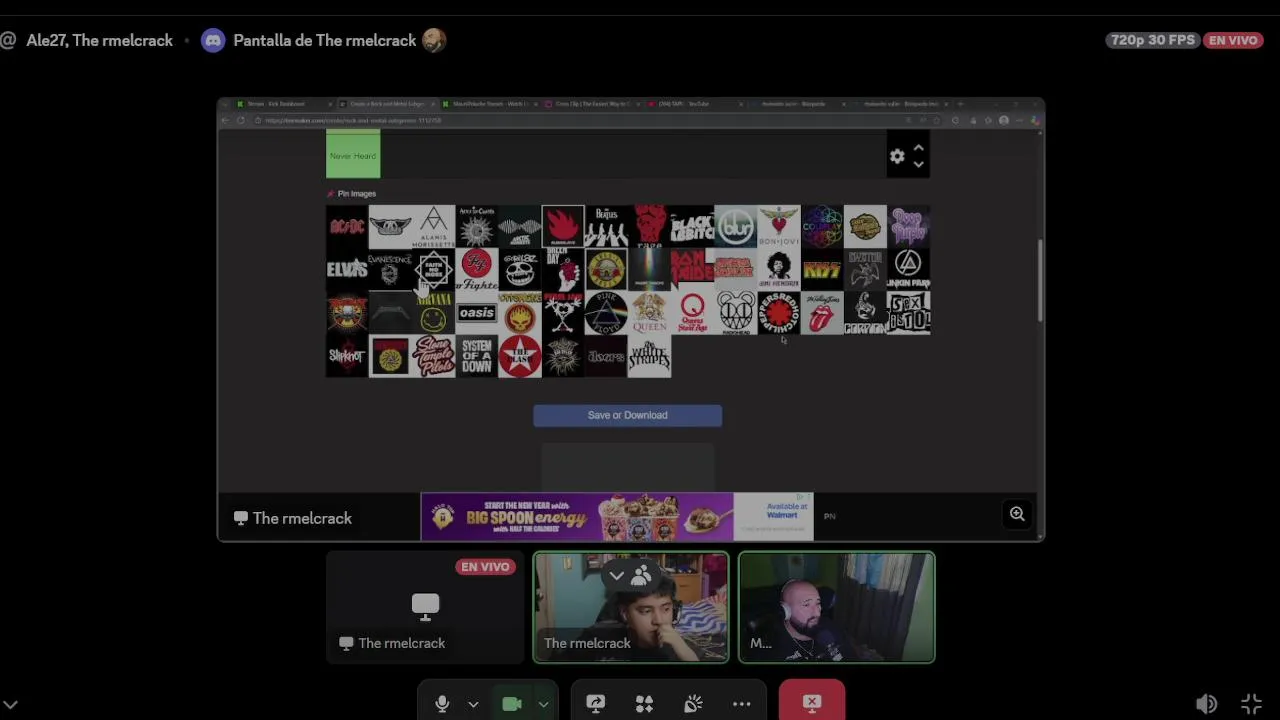Click the Ale27, The rmelcrack channel name

tap(99, 40)
